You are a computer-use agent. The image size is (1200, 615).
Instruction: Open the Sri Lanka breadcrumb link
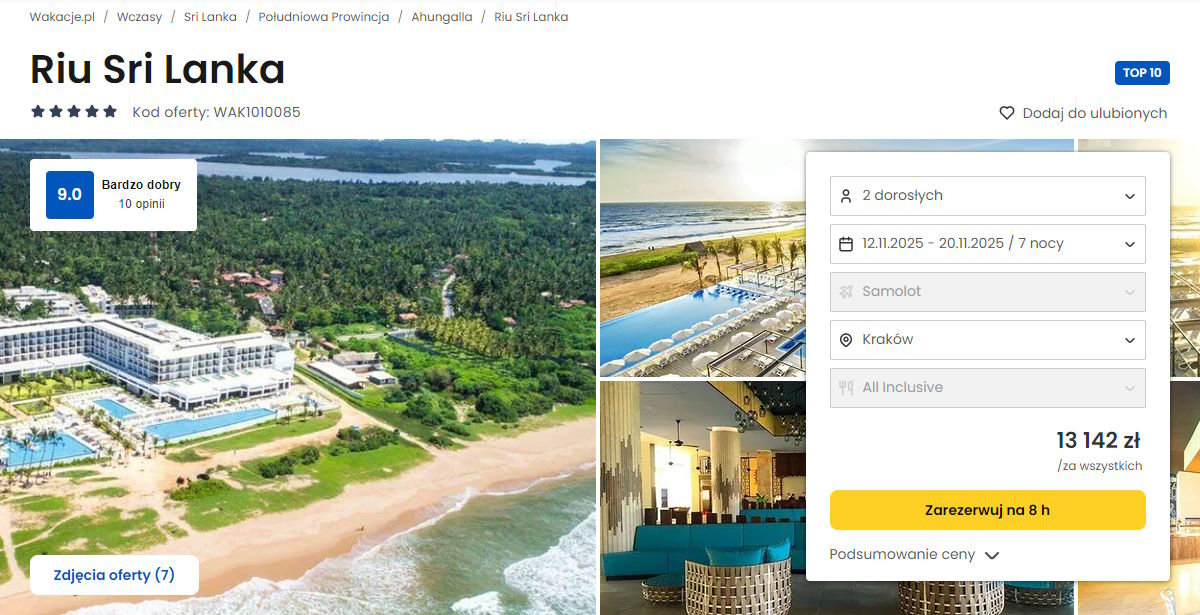210,17
